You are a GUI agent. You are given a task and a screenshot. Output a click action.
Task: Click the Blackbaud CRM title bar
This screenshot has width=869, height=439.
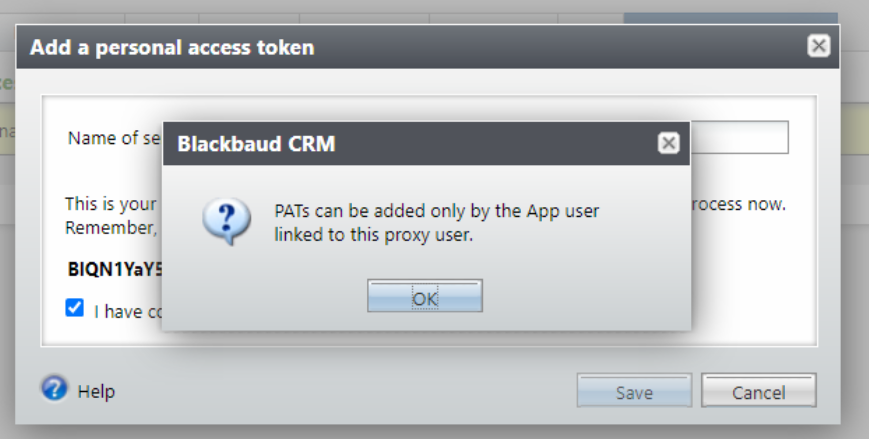400,144
